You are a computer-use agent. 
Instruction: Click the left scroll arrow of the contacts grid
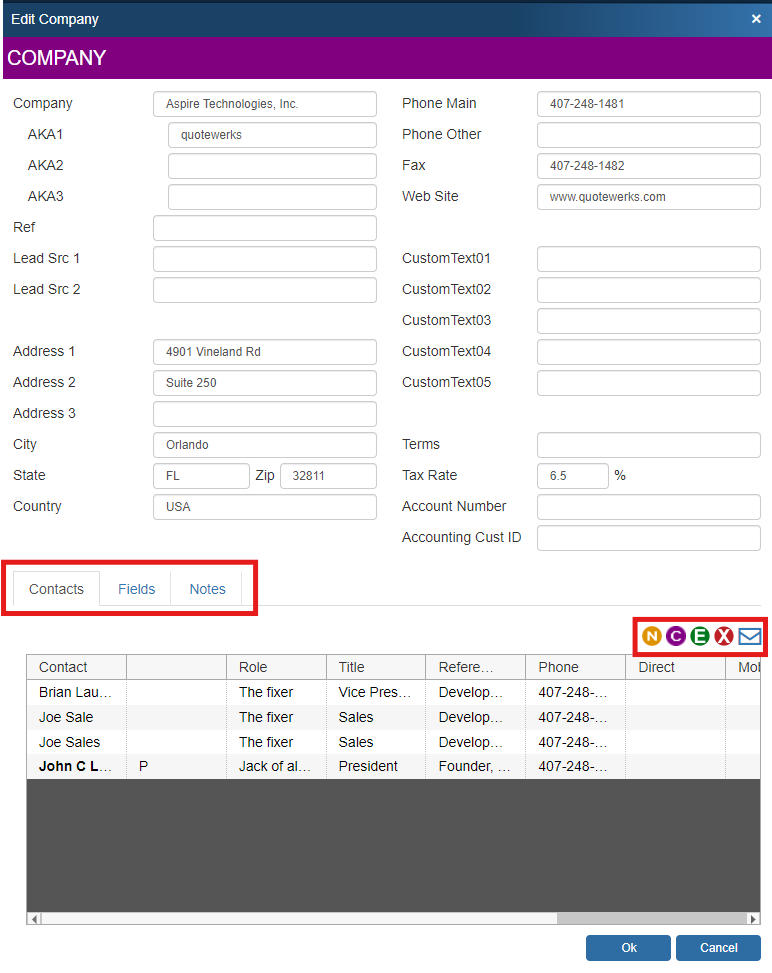click(34, 918)
